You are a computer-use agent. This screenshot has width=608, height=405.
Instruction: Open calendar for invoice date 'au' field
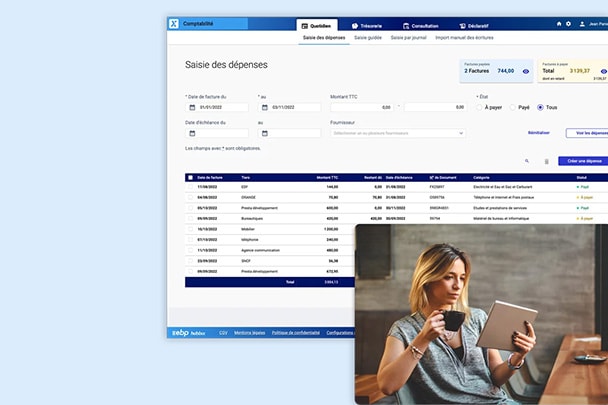264,107
